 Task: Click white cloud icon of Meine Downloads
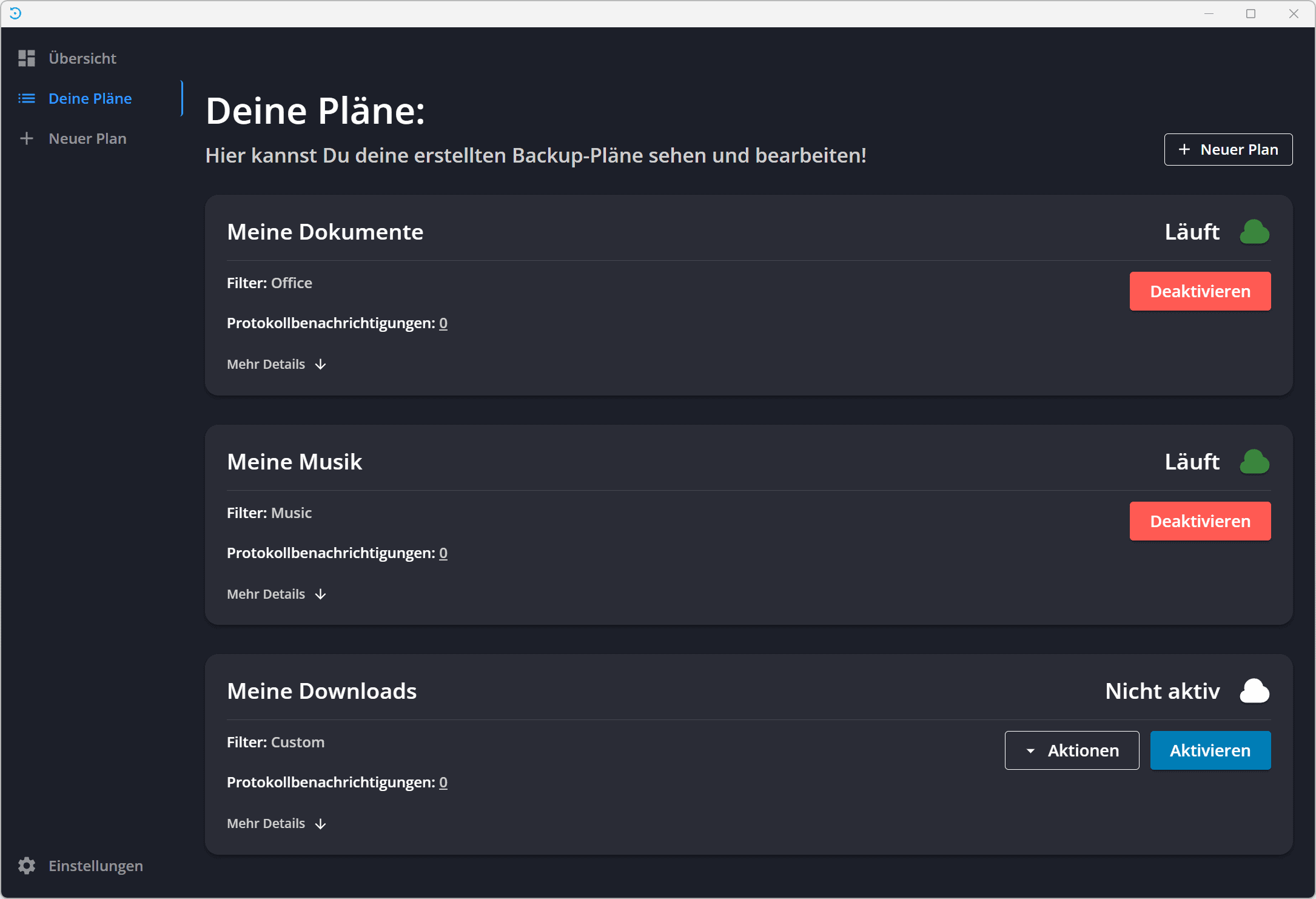pyautogui.click(x=1254, y=692)
